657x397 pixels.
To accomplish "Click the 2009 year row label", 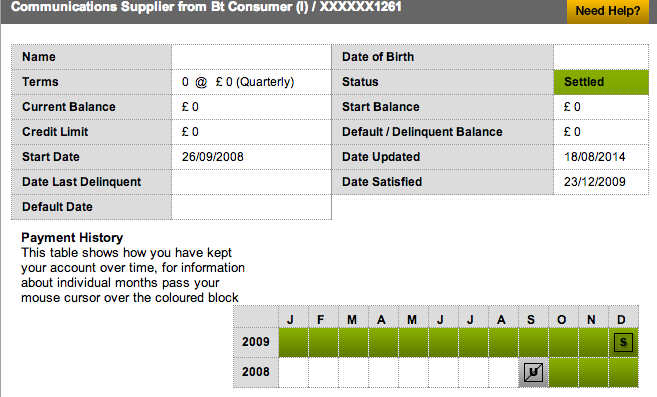I will pyautogui.click(x=256, y=342).
